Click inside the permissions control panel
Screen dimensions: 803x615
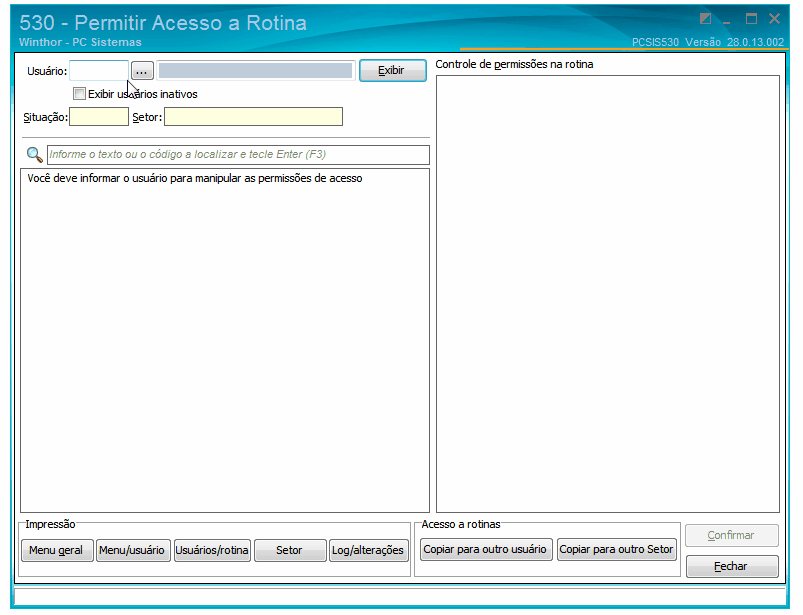607,294
